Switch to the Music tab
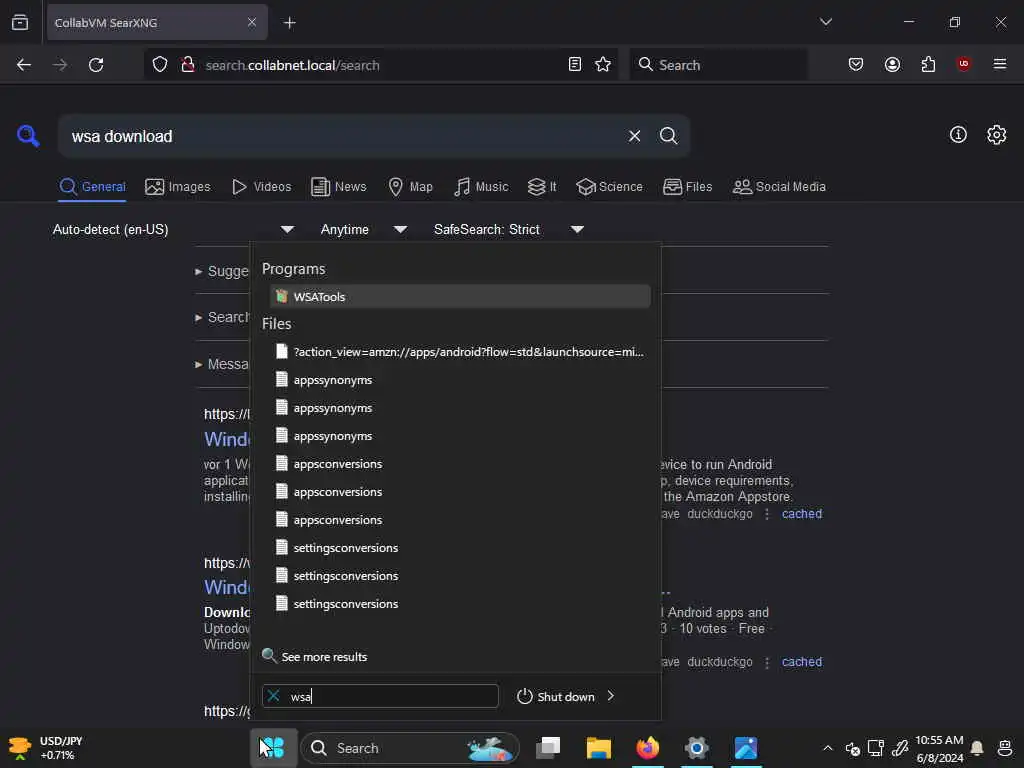Image resolution: width=1024 pixels, height=768 pixels. pos(481,187)
